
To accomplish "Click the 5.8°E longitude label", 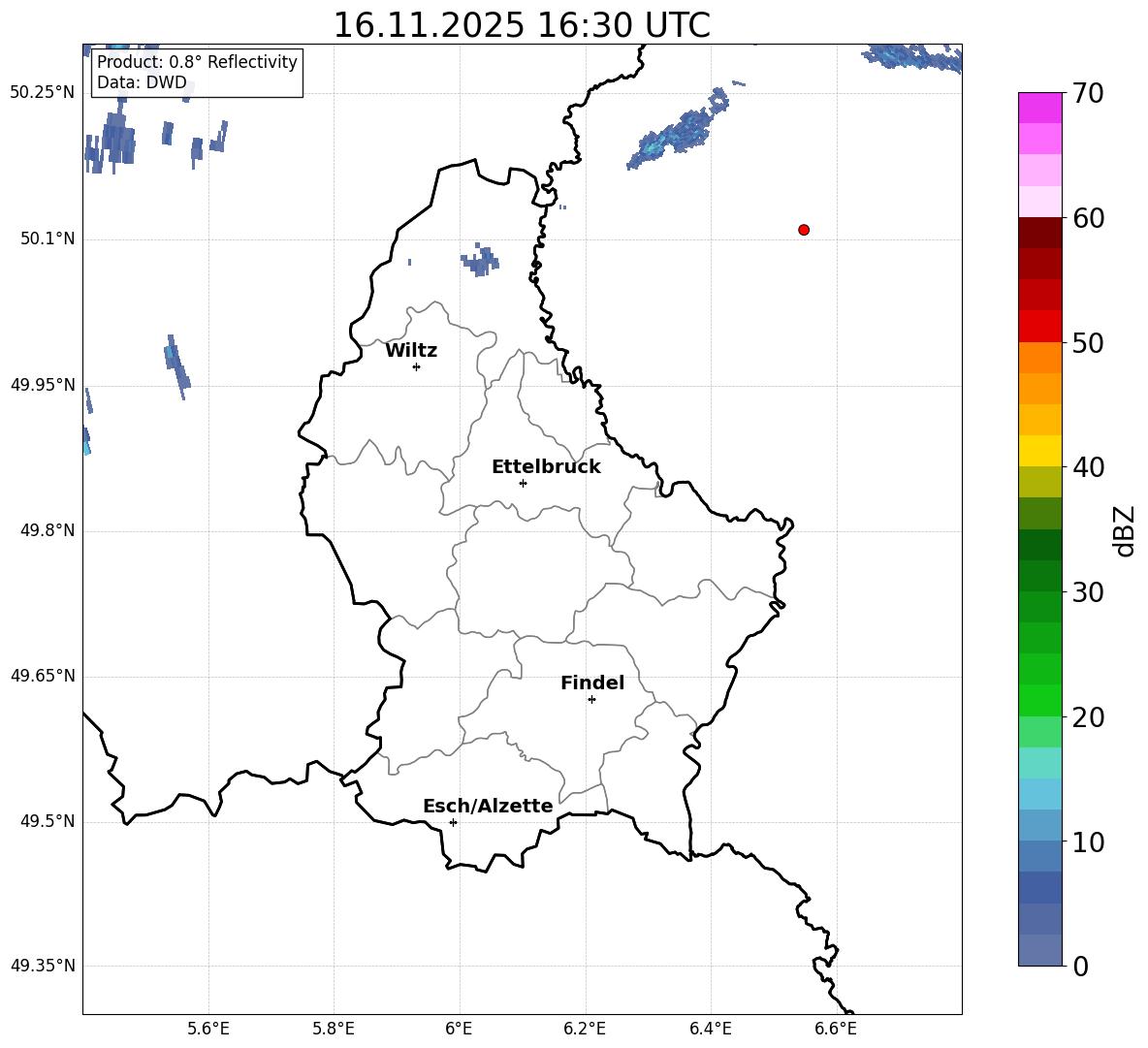I will (334, 1029).
